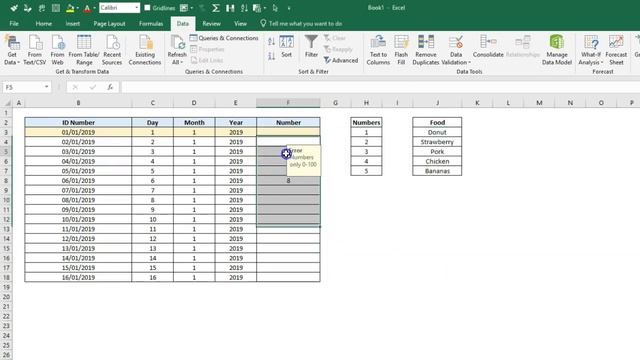Select the Food header cell
The width and height of the screenshot is (640, 360).
[437, 122]
